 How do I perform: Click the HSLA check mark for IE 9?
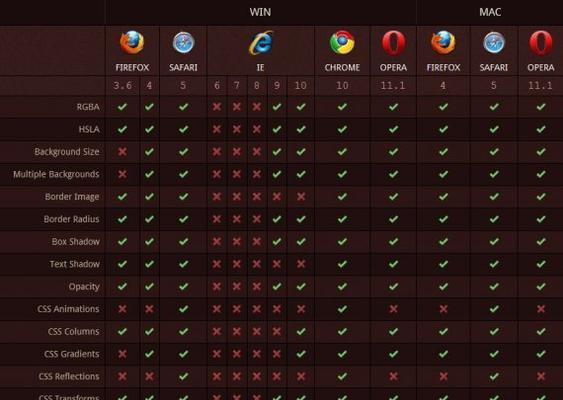[276, 129]
